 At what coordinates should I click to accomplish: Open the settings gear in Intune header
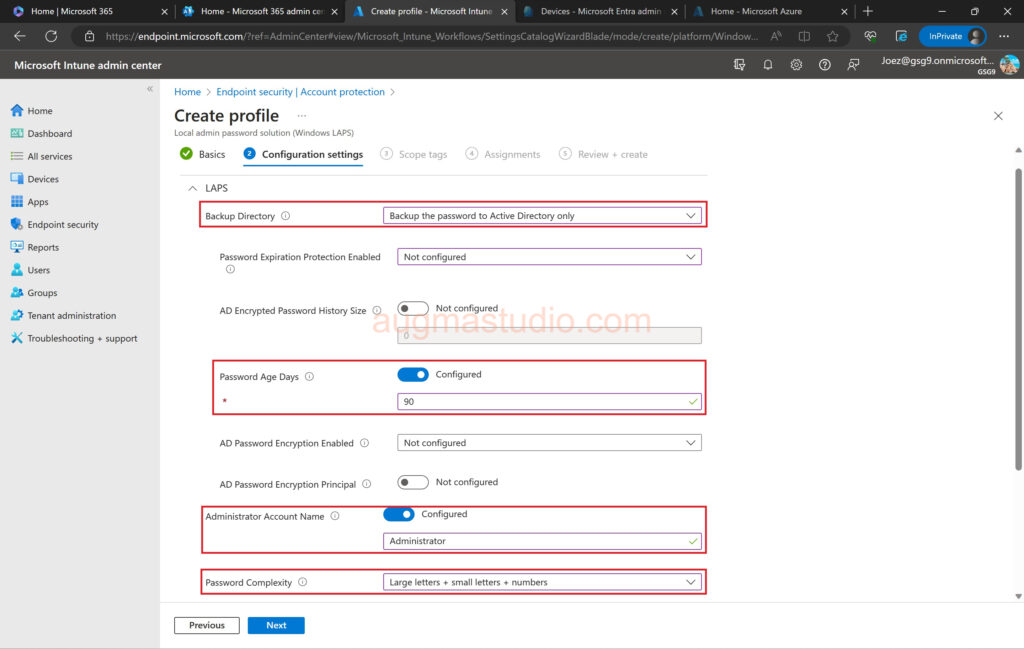(x=796, y=65)
